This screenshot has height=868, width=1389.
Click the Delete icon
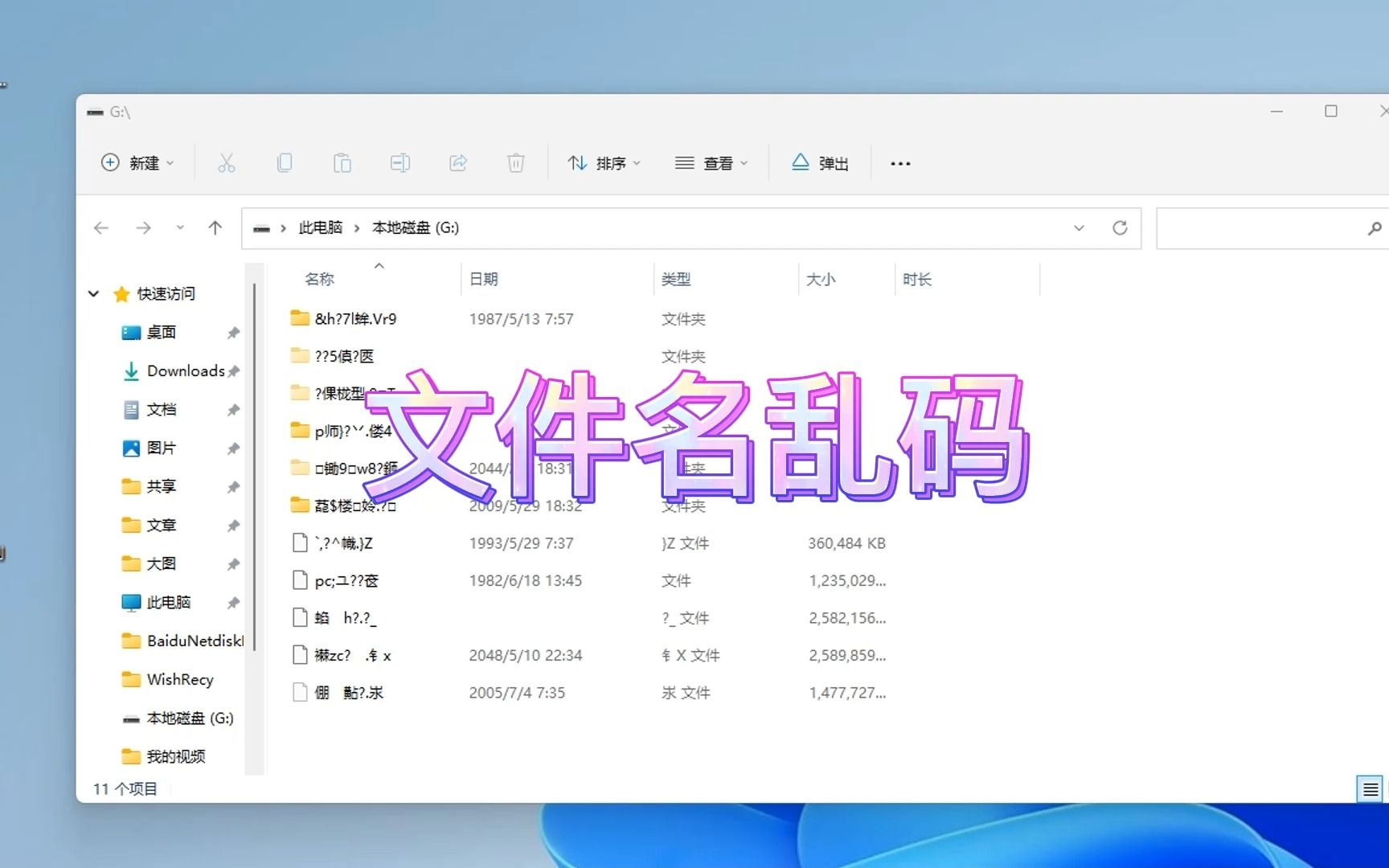tap(516, 162)
